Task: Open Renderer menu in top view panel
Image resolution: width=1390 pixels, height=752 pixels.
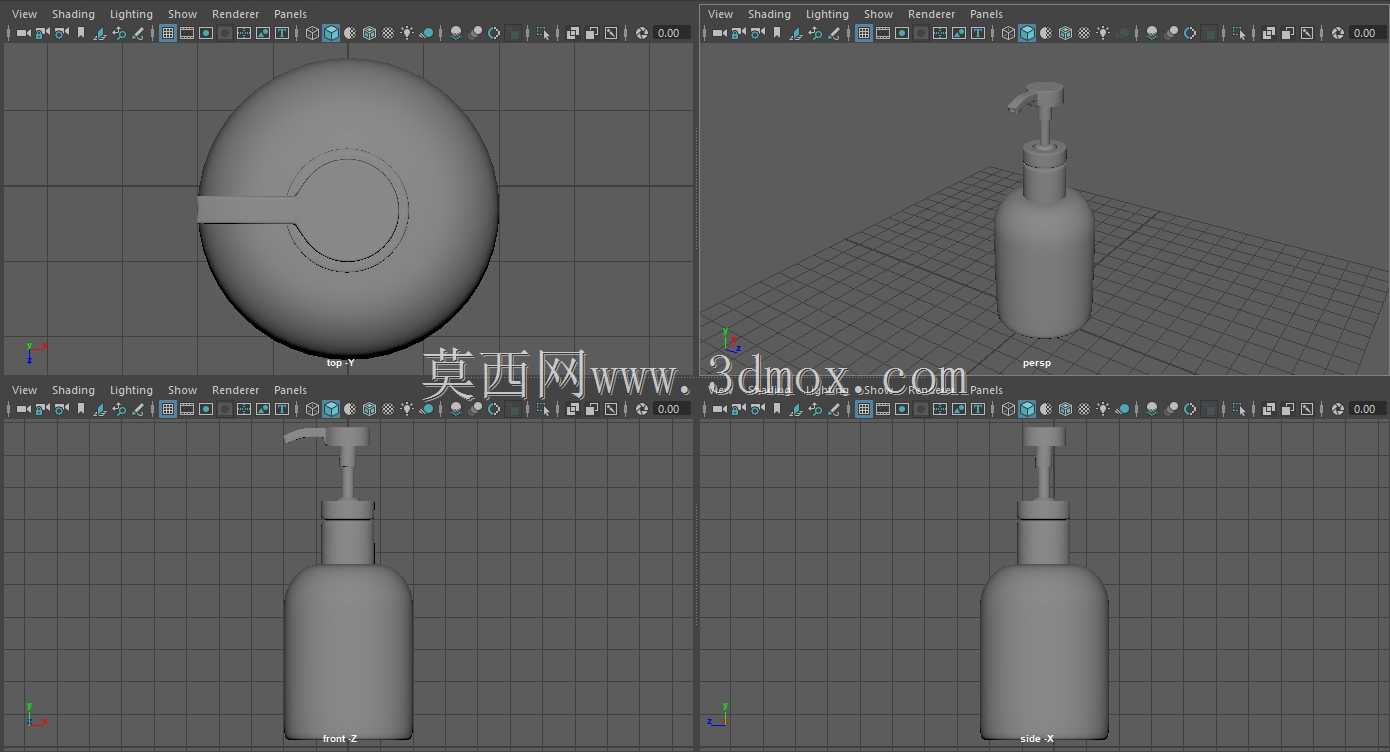Action: pyautogui.click(x=235, y=14)
